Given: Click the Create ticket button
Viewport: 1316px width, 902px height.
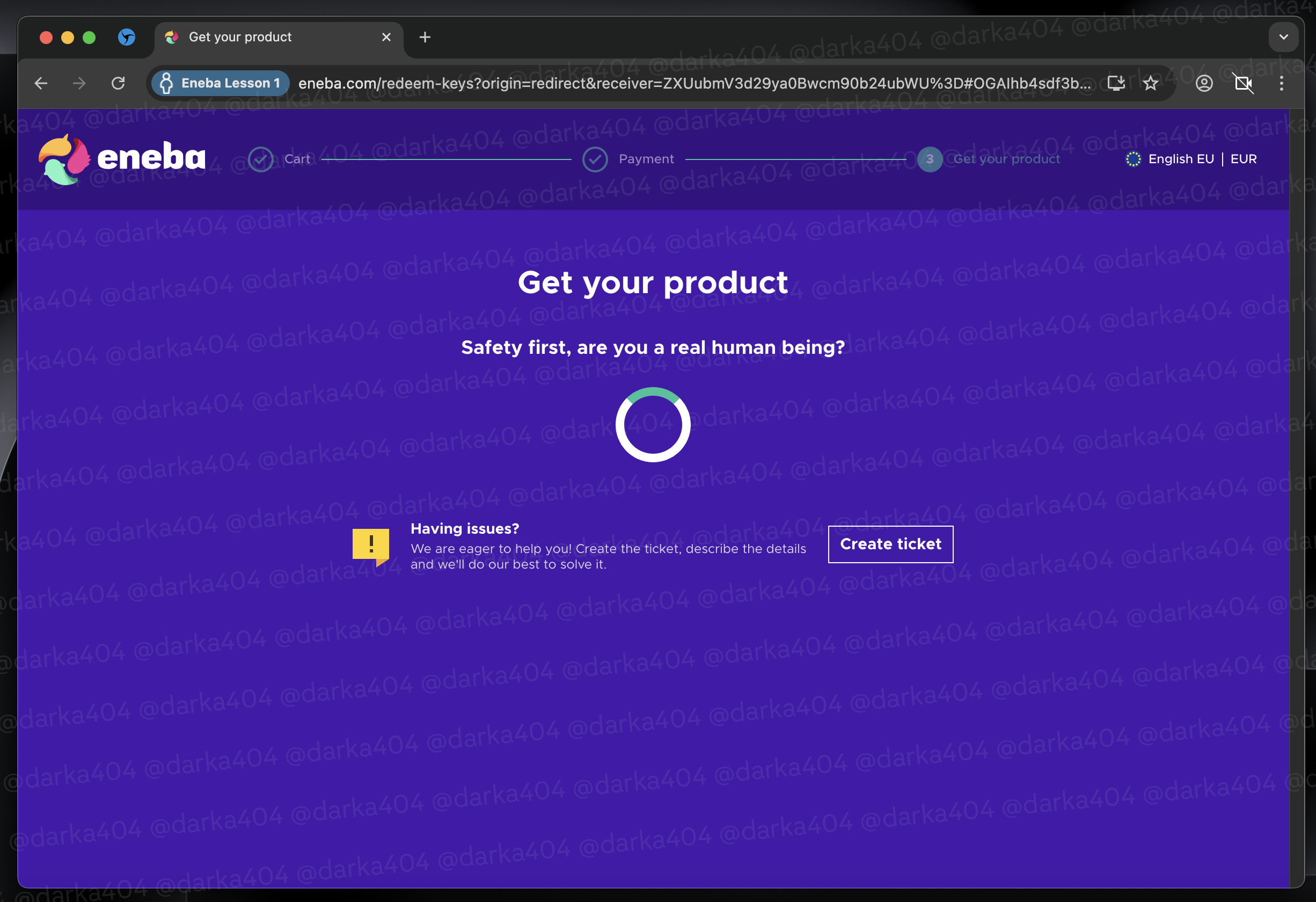Looking at the screenshot, I should tap(890, 544).
